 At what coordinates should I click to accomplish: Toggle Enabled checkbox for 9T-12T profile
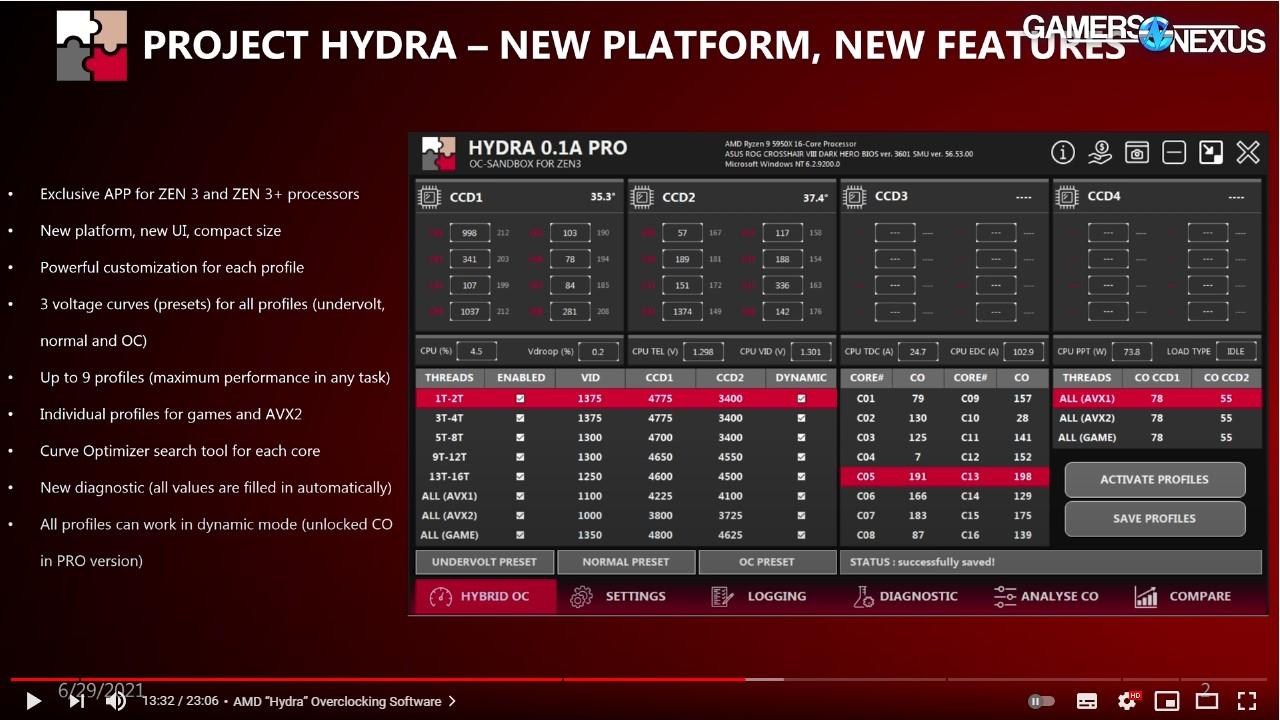520,457
